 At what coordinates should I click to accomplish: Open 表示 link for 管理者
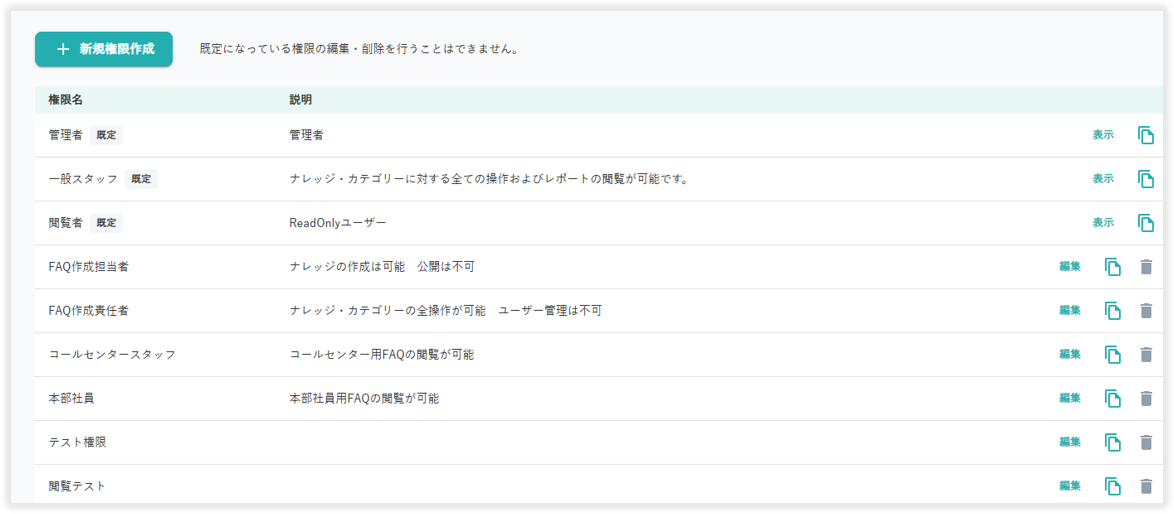click(1103, 135)
